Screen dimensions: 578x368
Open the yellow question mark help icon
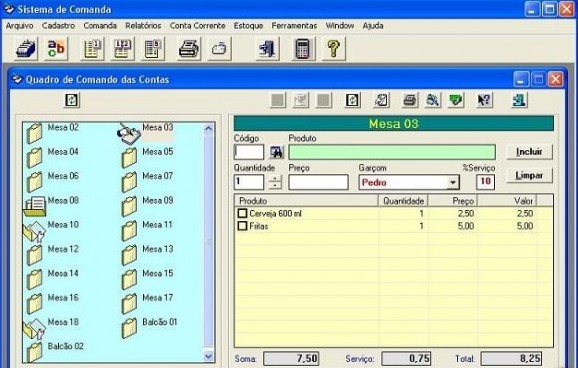334,49
